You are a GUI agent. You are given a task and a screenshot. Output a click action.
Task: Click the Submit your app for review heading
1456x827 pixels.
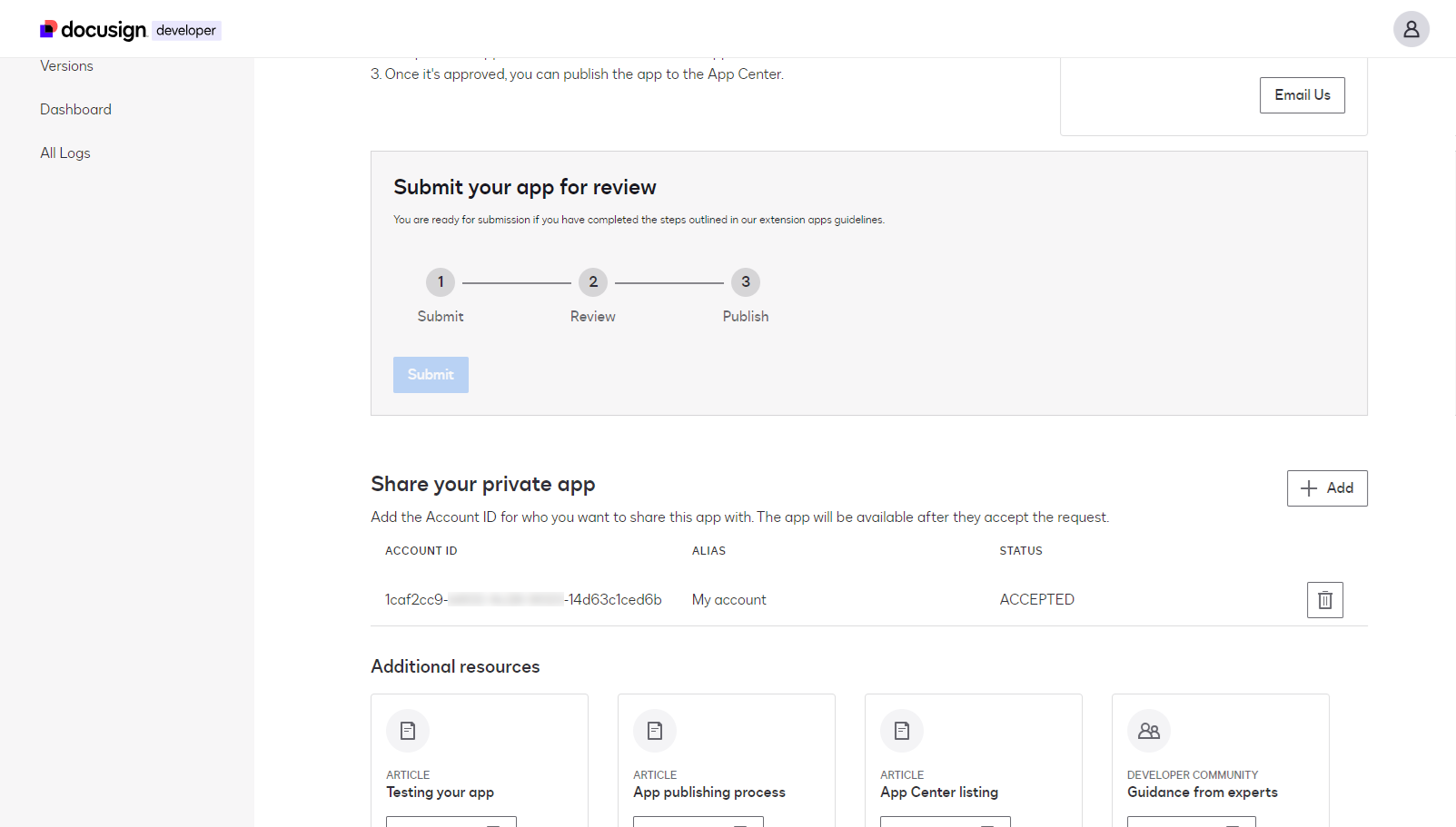pos(525,188)
